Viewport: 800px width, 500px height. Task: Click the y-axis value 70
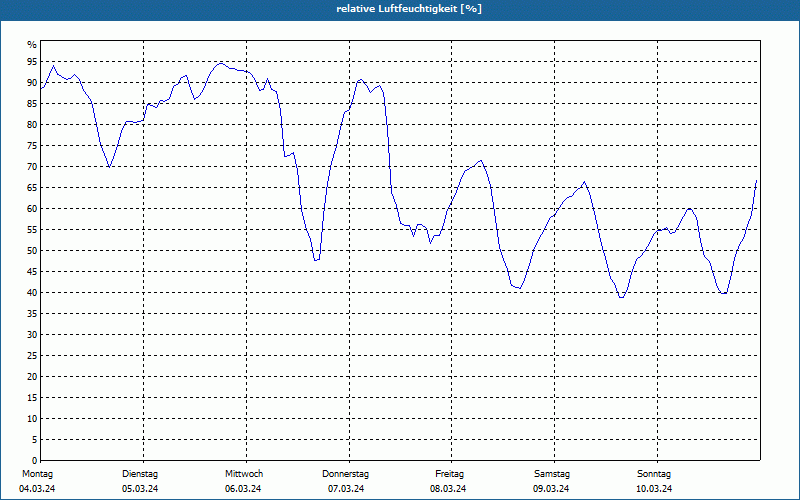point(32,167)
